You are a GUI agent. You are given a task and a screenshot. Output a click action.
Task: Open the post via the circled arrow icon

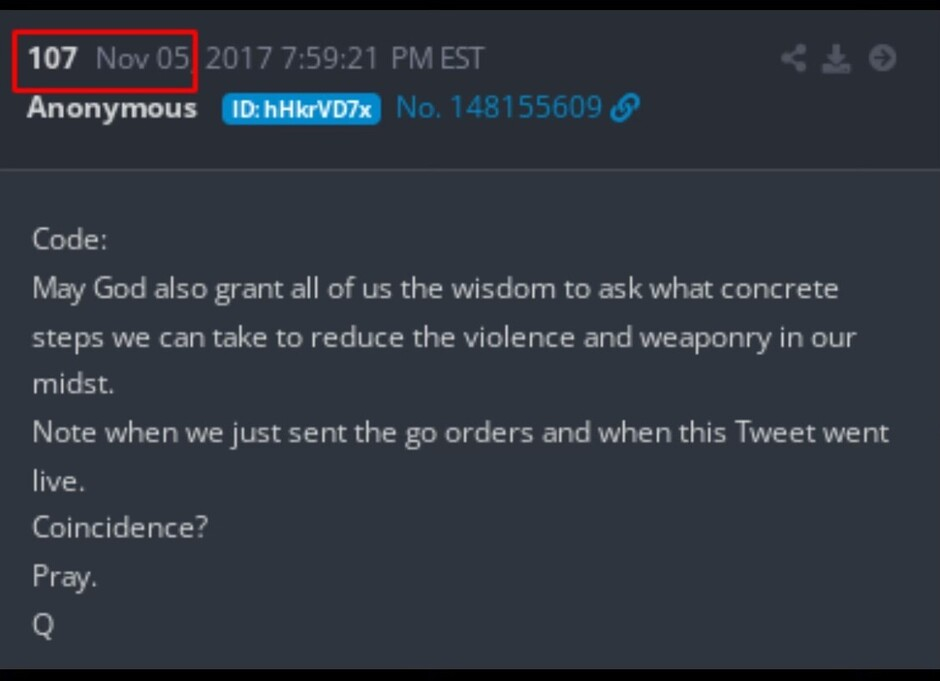click(x=882, y=58)
